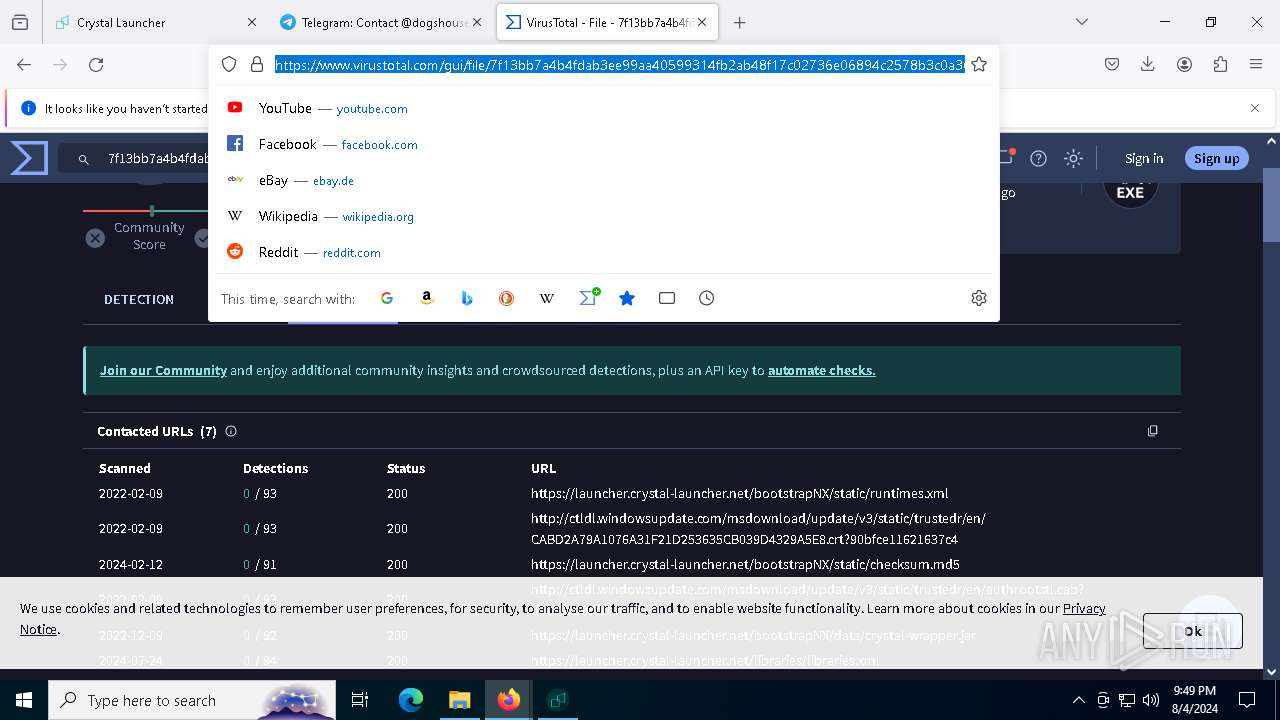
Task: Follow the automate checks link
Action: 821,370
